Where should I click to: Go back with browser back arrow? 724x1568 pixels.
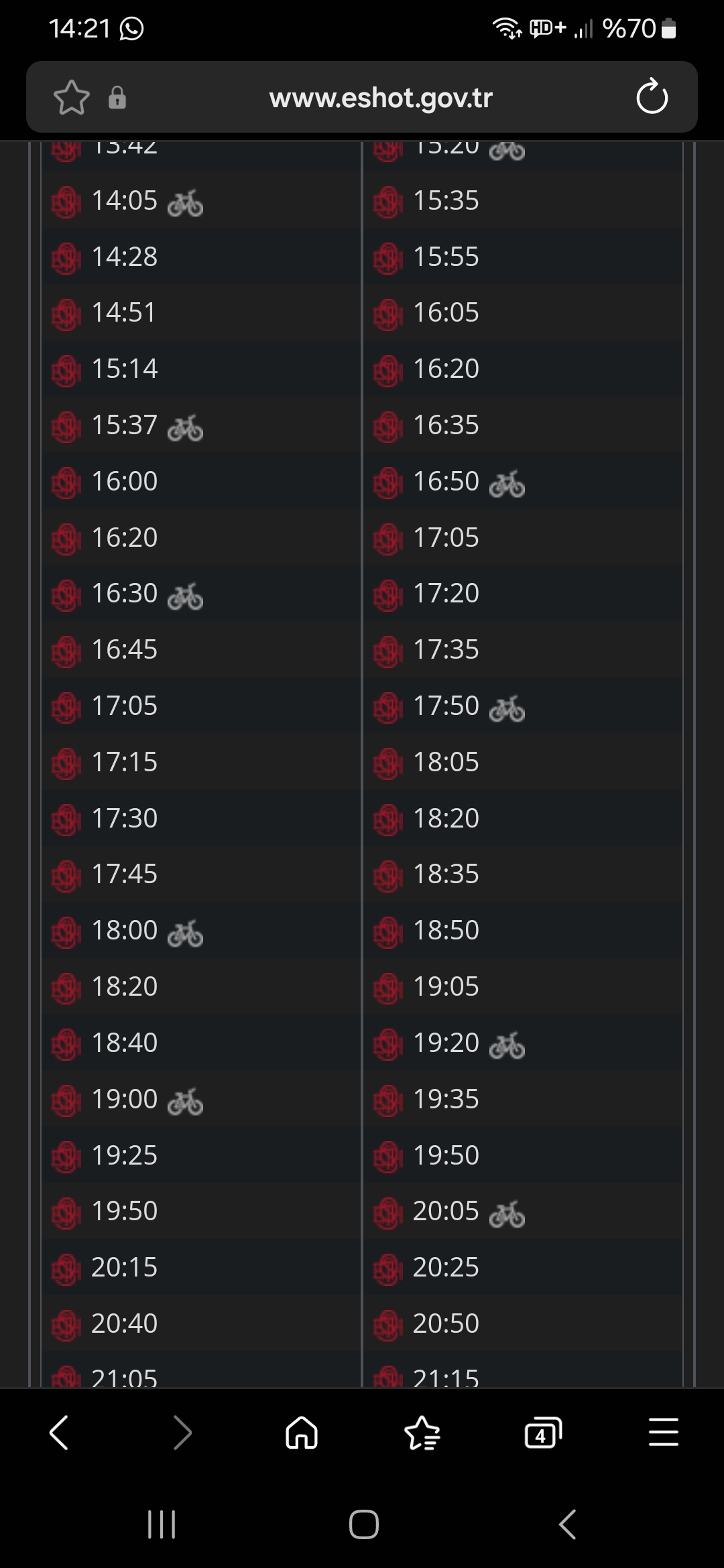(x=59, y=1433)
